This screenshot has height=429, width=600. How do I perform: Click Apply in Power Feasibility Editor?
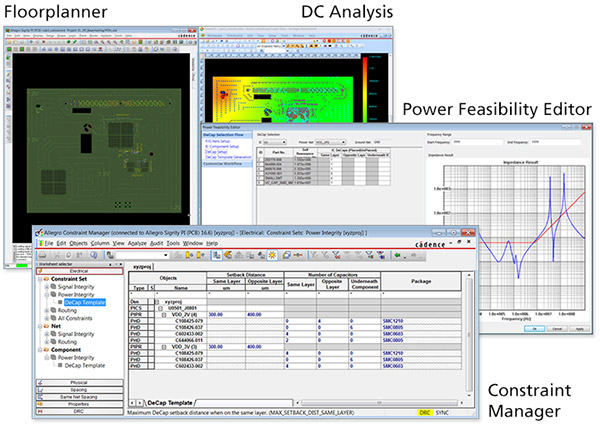tap(579, 328)
